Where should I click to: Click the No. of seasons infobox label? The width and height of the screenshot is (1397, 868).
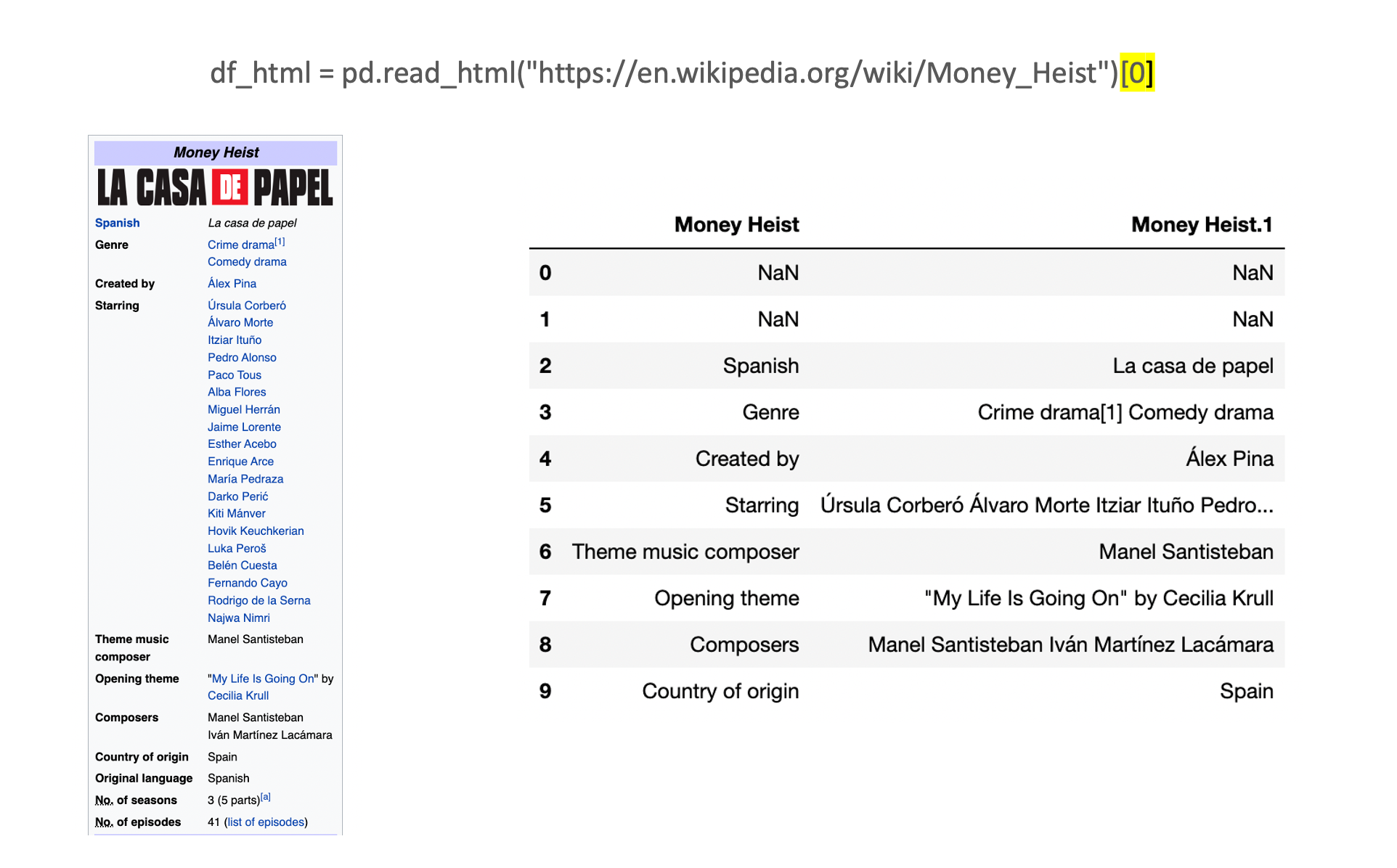(136, 800)
